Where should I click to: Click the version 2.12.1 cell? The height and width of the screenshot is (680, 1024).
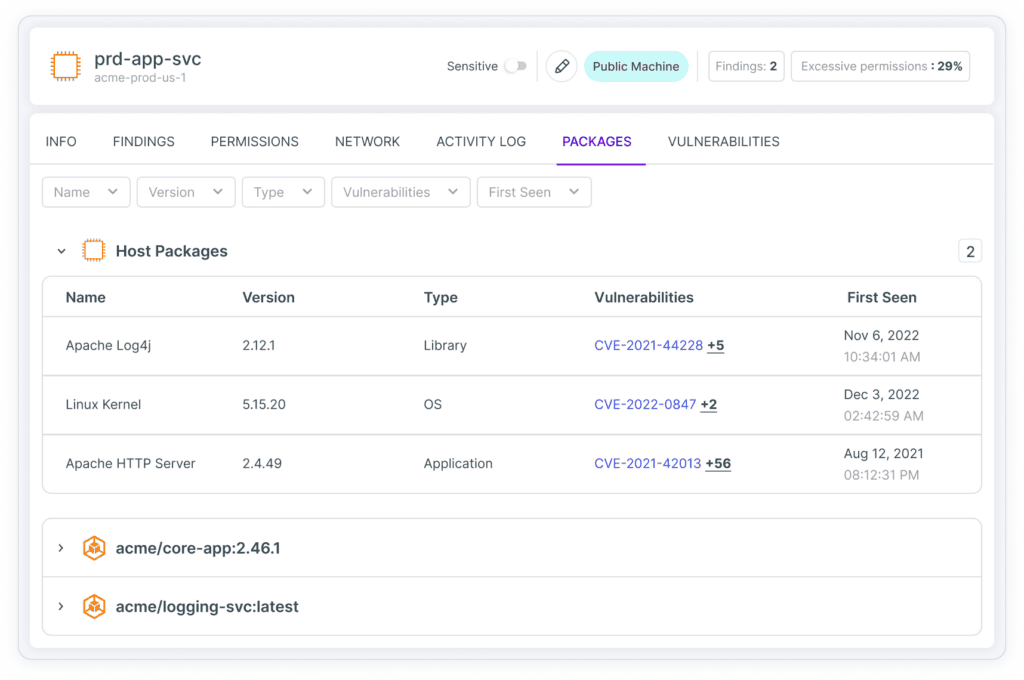click(259, 346)
